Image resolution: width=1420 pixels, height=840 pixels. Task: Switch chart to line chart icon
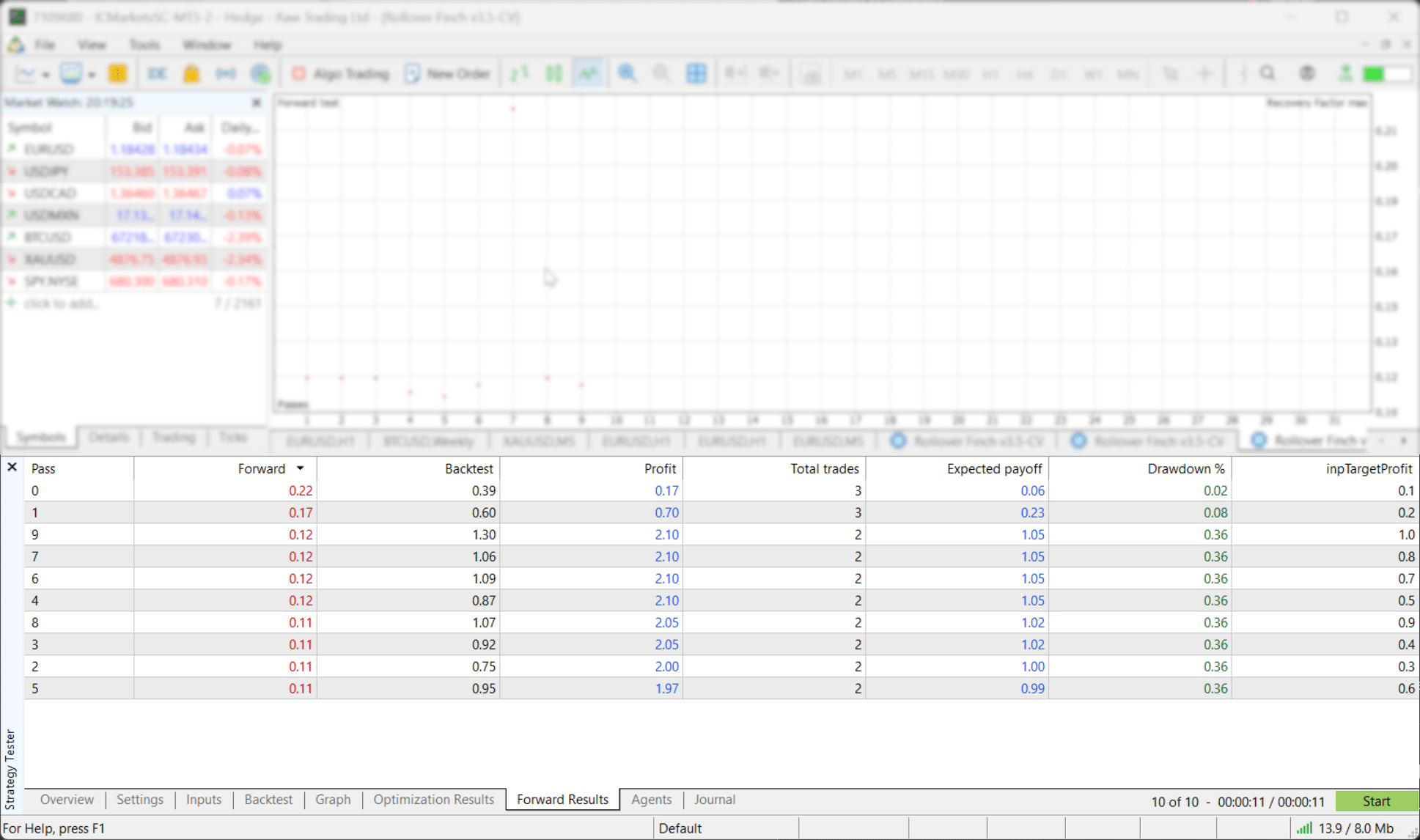coord(588,73)
